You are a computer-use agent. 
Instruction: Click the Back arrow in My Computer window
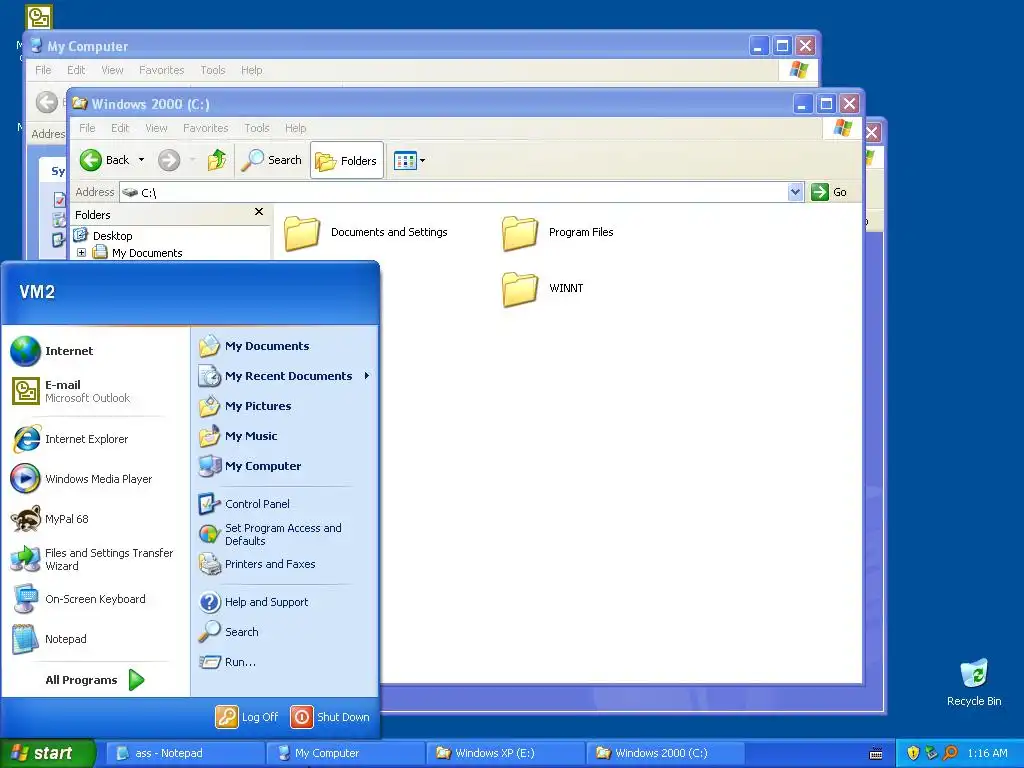pyautogui.click(x=46, y=102)
